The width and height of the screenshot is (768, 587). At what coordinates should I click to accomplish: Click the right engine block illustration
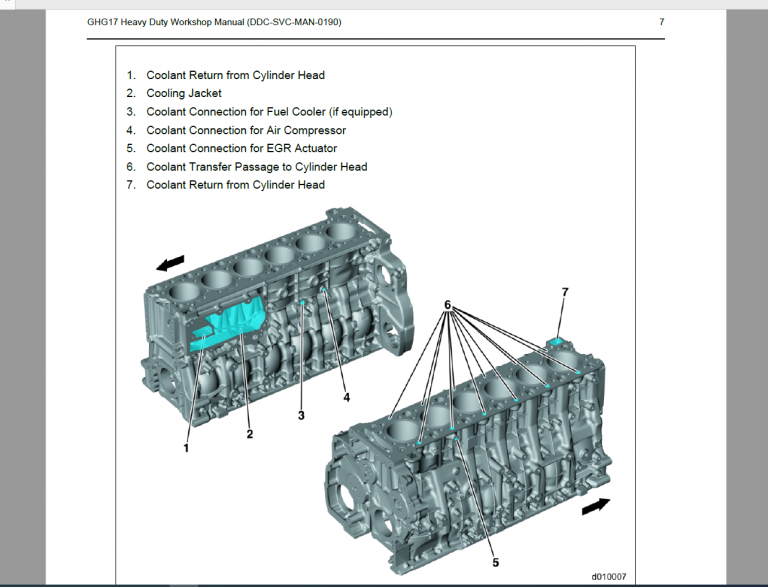pos(468,458)
